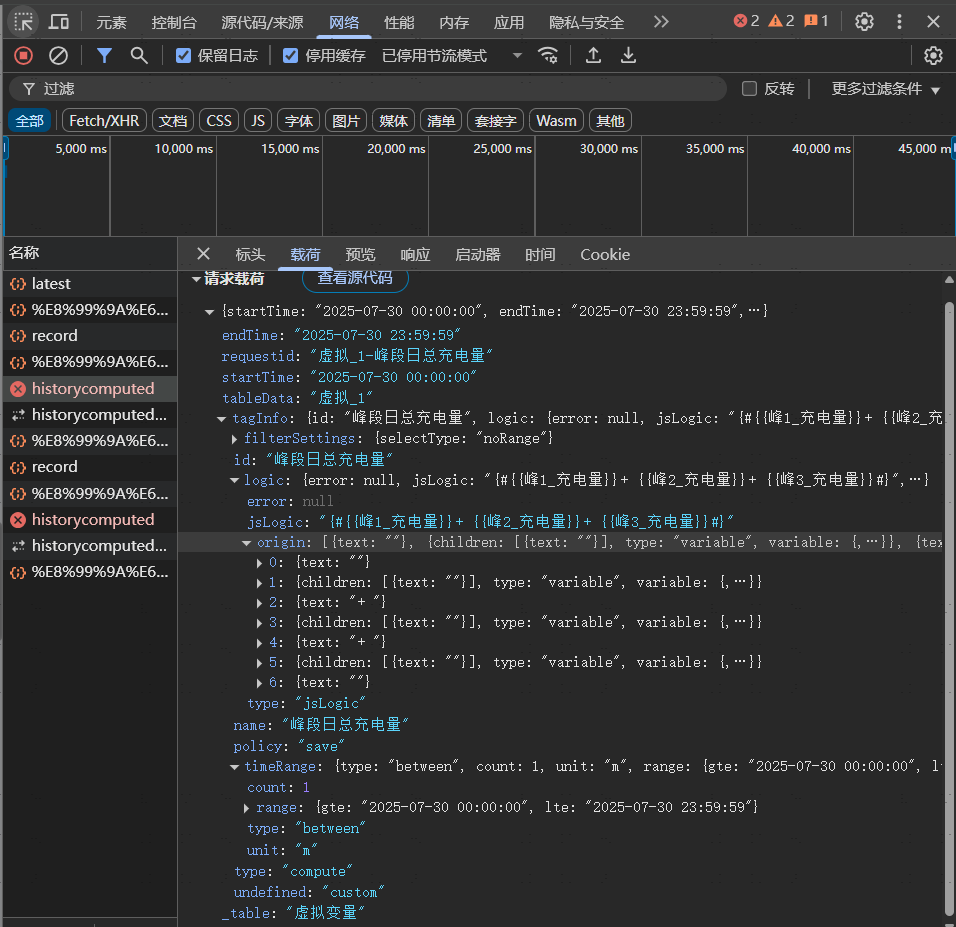Click the 名称 column header
Image resolution: width=956 pixels, height=927 pixels.
90,252
